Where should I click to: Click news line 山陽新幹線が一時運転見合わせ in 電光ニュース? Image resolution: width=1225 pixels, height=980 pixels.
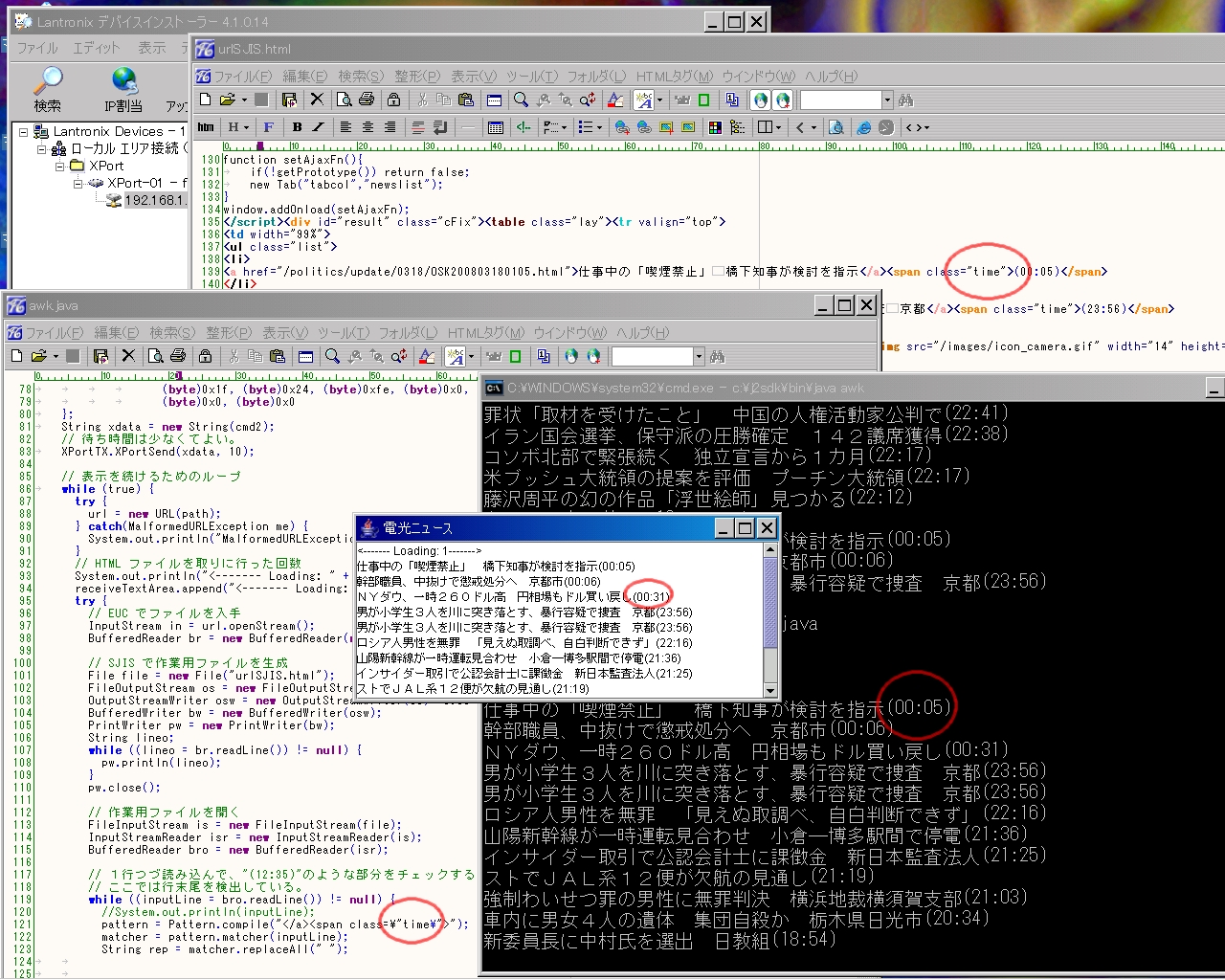(x=519, y=658)
